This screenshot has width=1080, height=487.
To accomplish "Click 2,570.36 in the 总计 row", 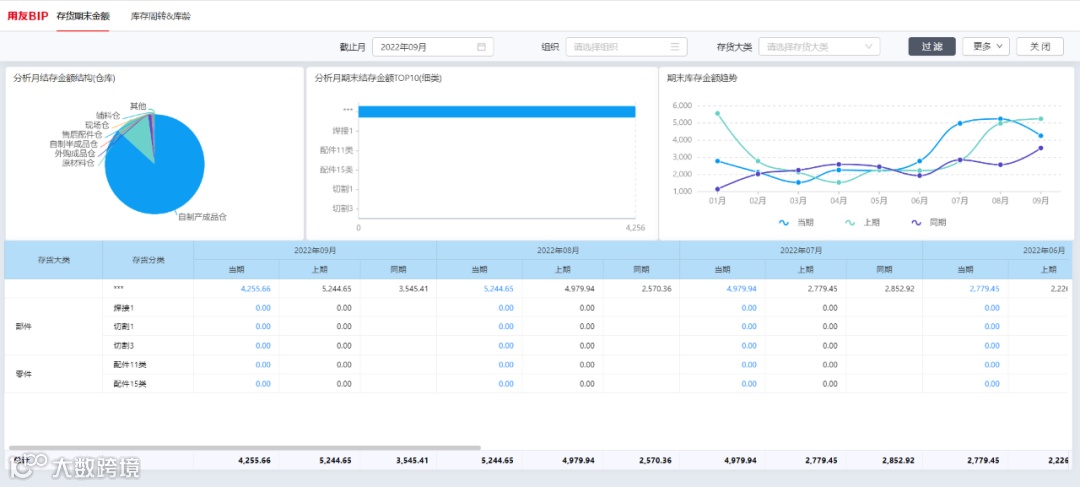I will 656,460.
